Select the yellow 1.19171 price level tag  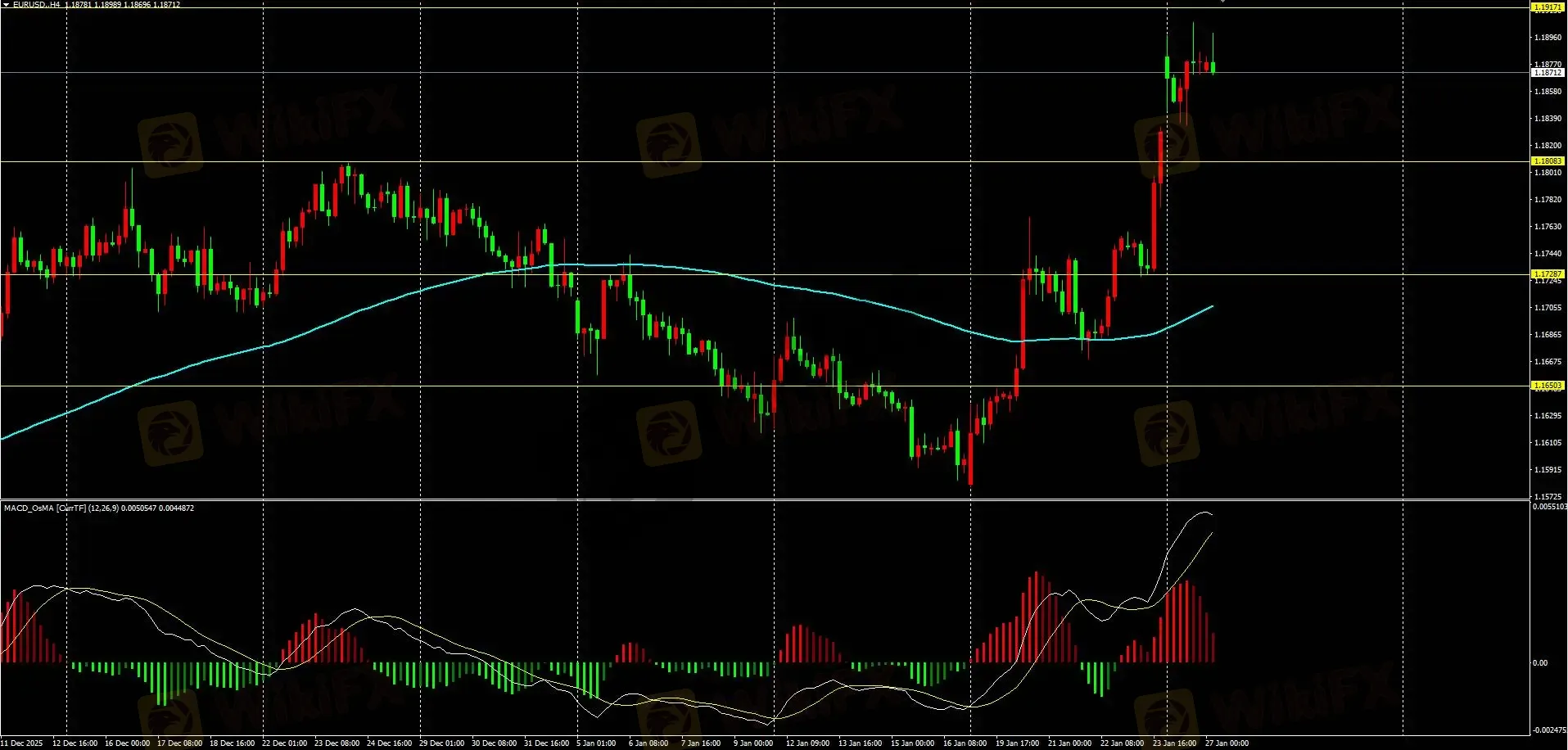tap(1548, 7)
